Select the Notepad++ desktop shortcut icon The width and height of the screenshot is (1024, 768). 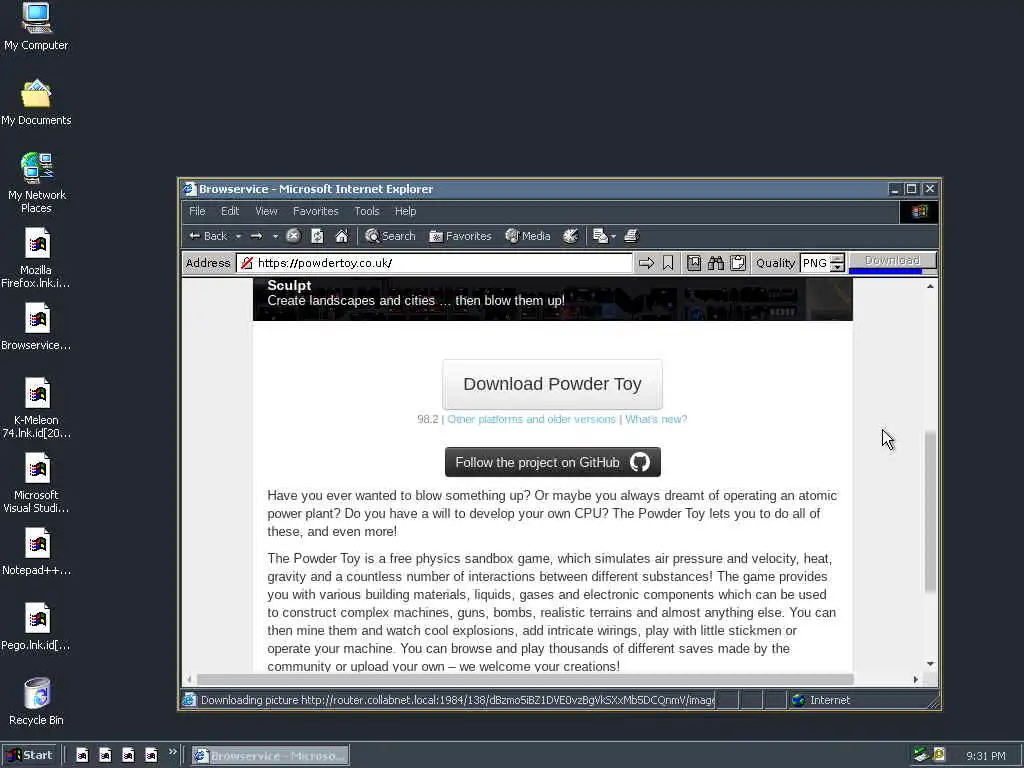click(x=36, y=552)
